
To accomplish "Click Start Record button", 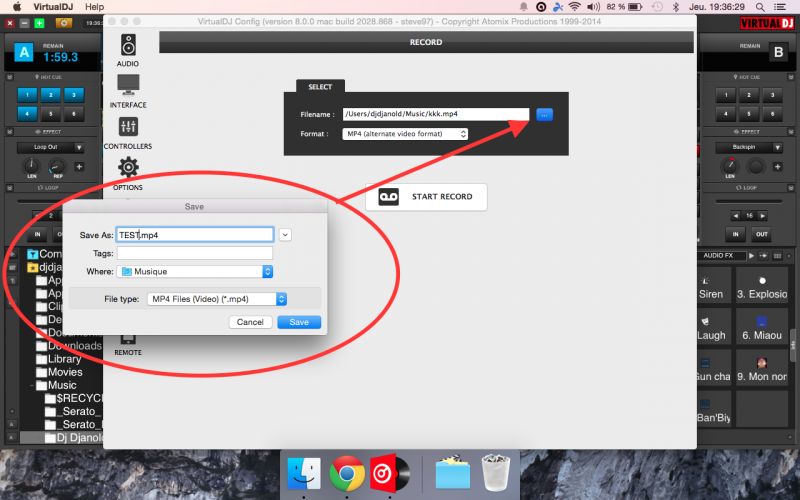I will [x=426, y=197].
